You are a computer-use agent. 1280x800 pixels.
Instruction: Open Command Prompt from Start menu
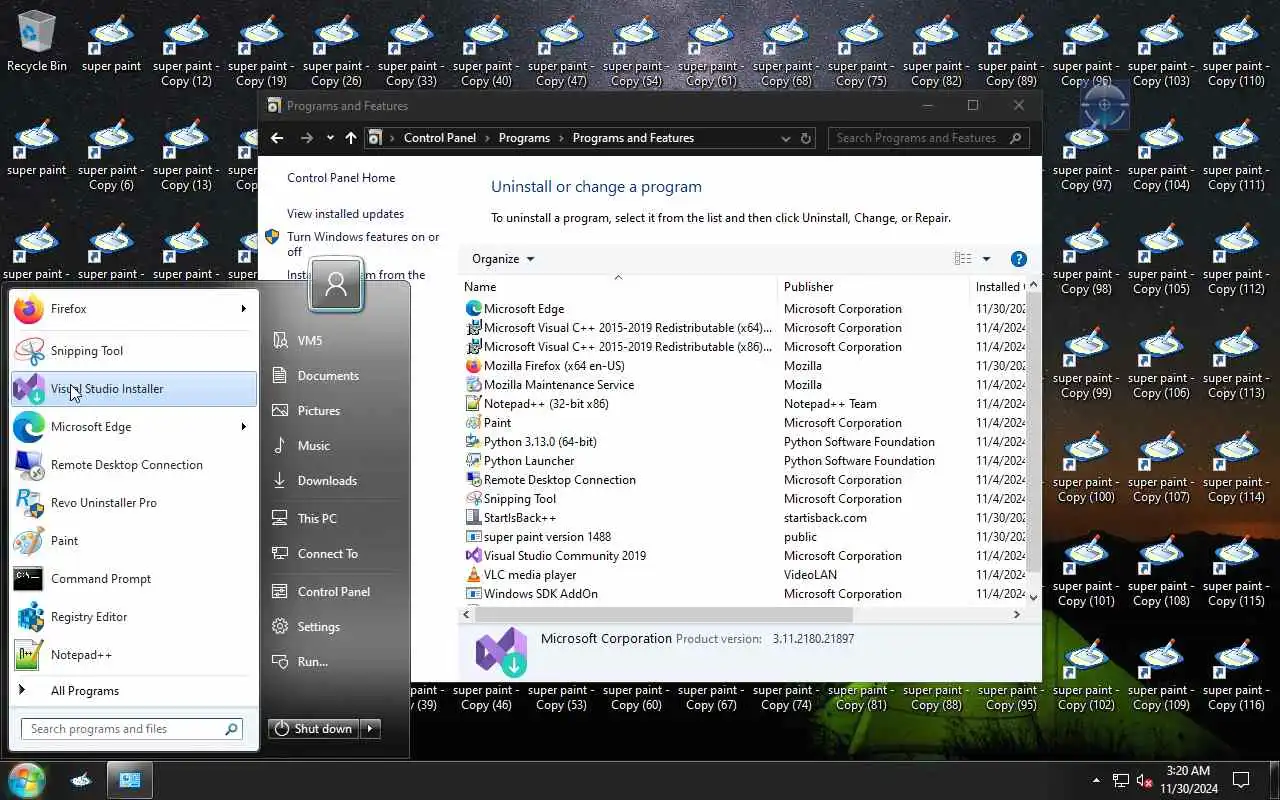134,579
